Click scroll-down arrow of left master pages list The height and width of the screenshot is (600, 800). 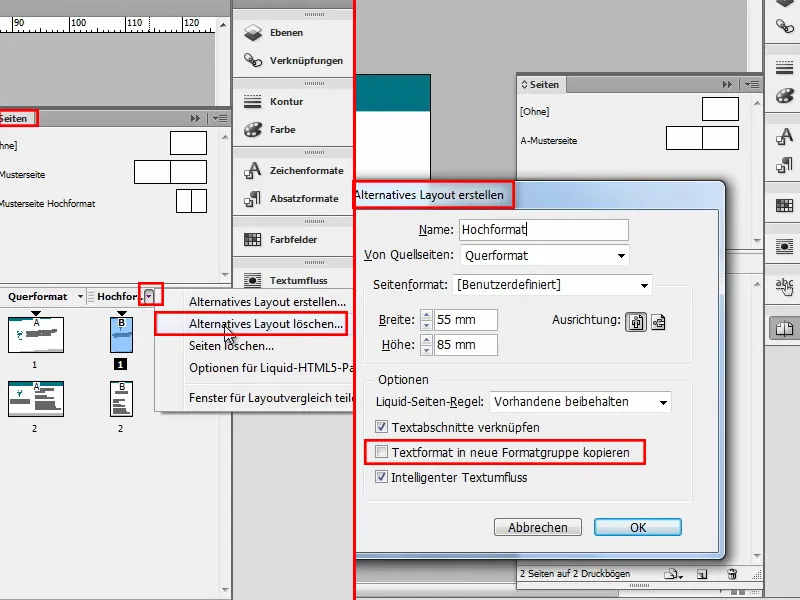coord(225,274)
